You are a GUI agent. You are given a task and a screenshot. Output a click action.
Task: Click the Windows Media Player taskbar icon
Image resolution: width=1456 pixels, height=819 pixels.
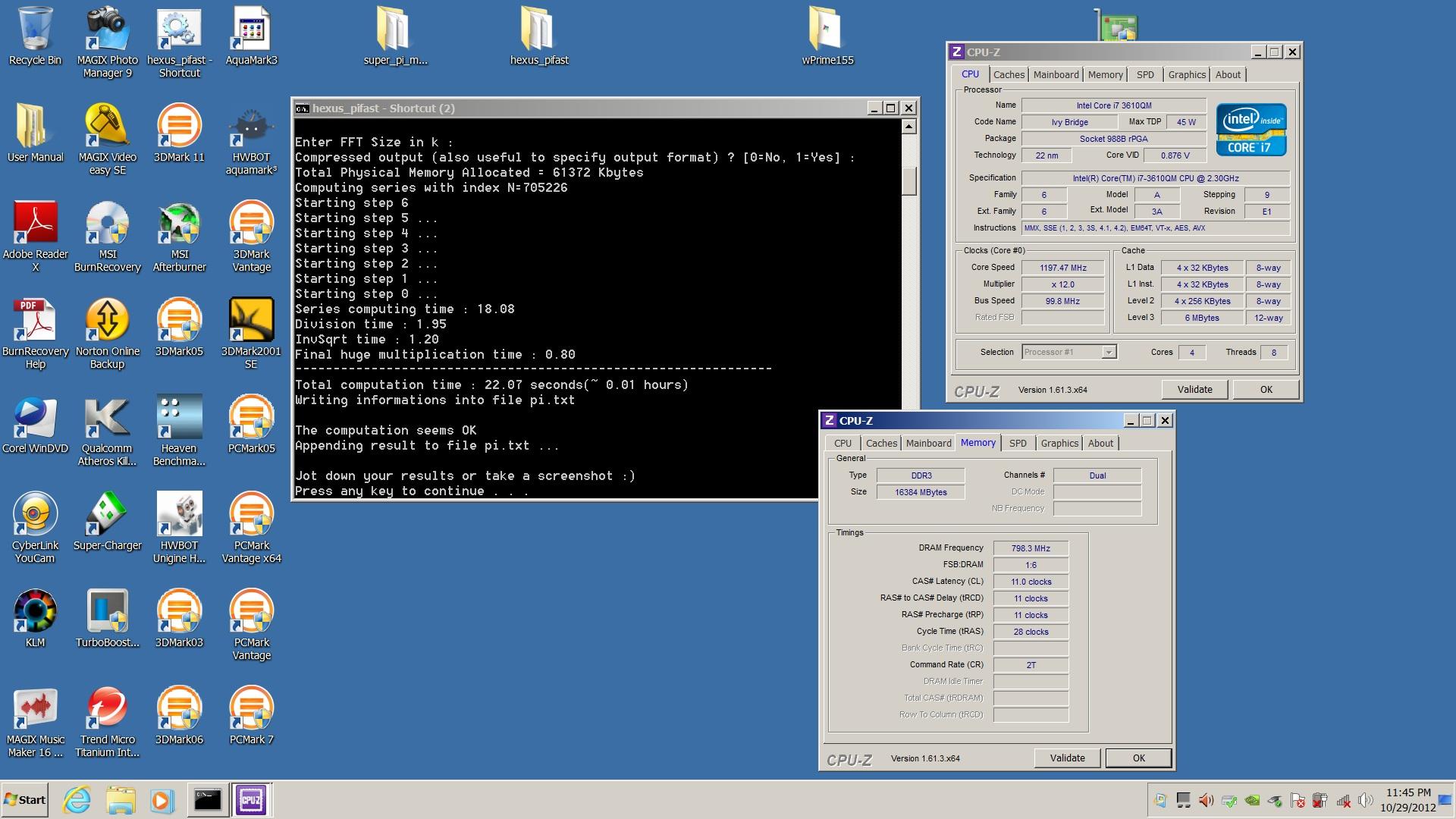click(x=162, y=800)
